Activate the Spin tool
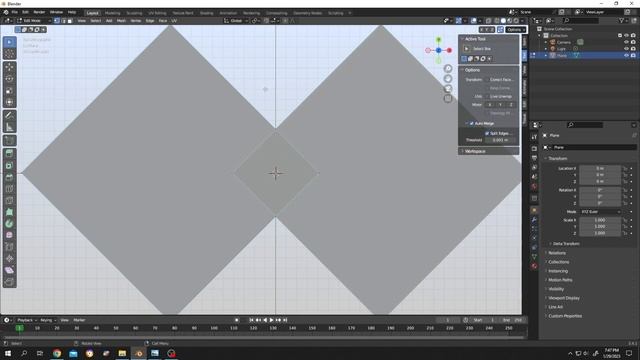 click(x=9, y=224)
